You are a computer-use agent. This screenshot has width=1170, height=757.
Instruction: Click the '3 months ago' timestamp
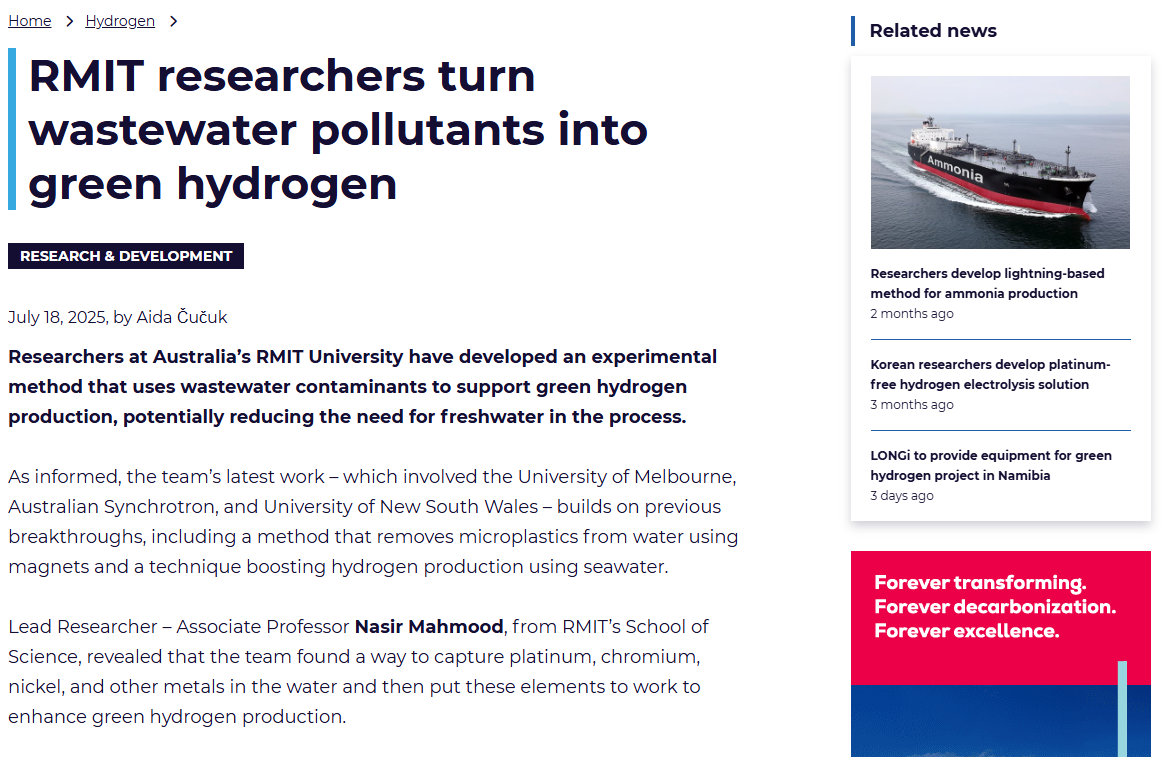tap(912, 405)
